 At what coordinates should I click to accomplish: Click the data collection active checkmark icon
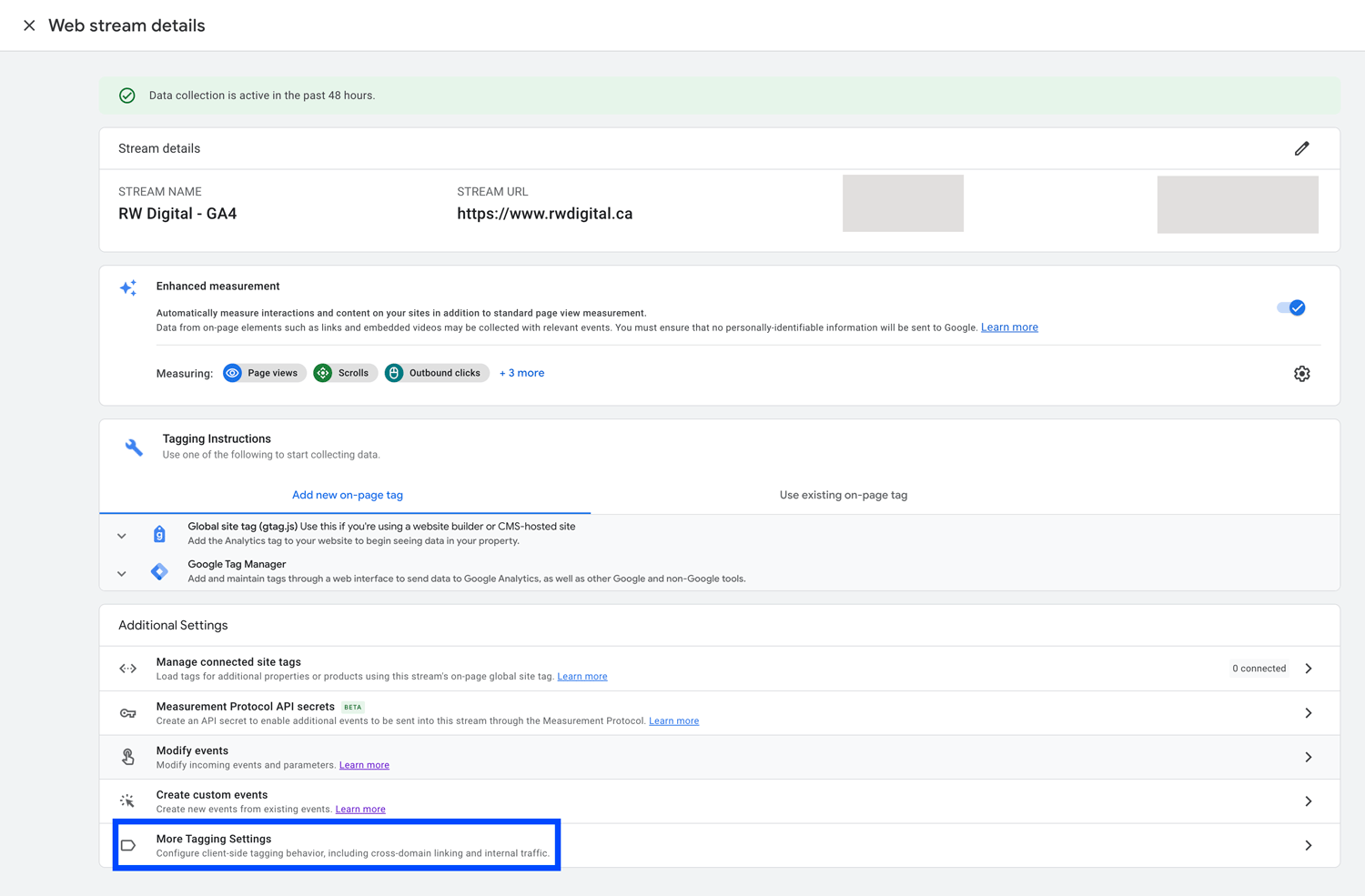pyautogui.click(x=127, y=96)
